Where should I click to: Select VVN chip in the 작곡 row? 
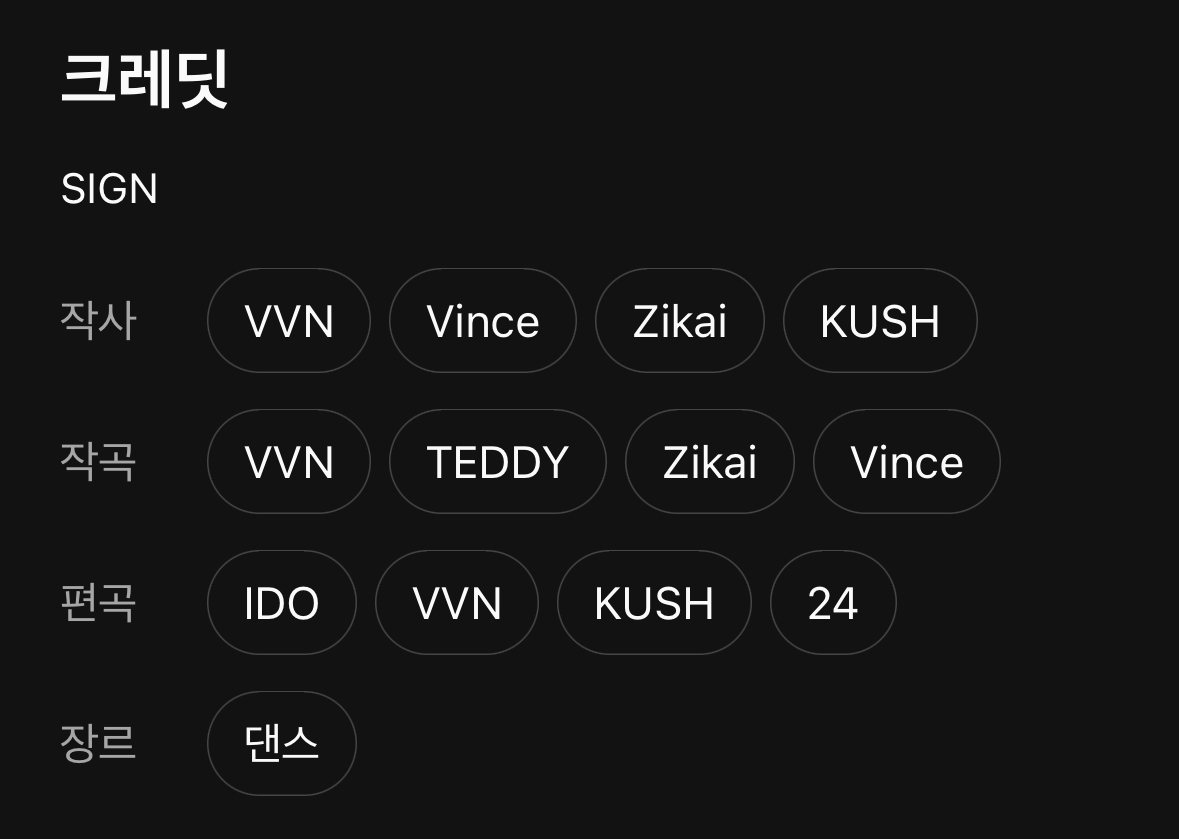point(288,462)
